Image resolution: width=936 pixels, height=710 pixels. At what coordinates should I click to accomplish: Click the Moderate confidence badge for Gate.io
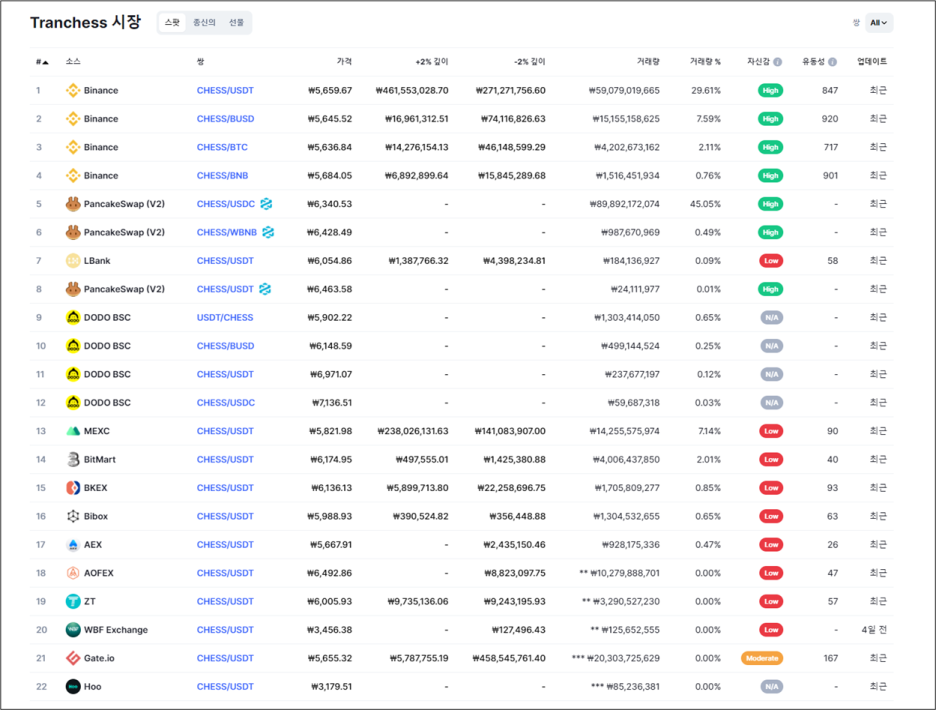[762, 658]
